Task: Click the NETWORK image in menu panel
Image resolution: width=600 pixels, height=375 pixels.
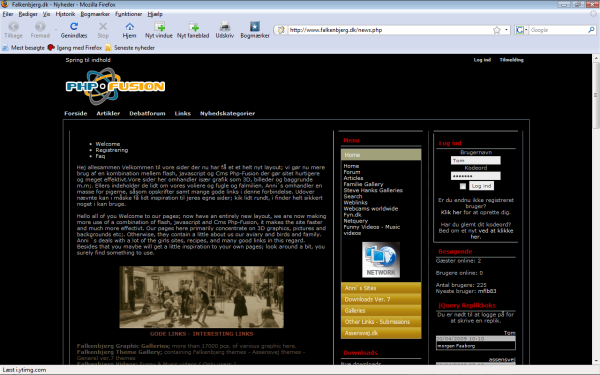Action: [x=381, y=259]
